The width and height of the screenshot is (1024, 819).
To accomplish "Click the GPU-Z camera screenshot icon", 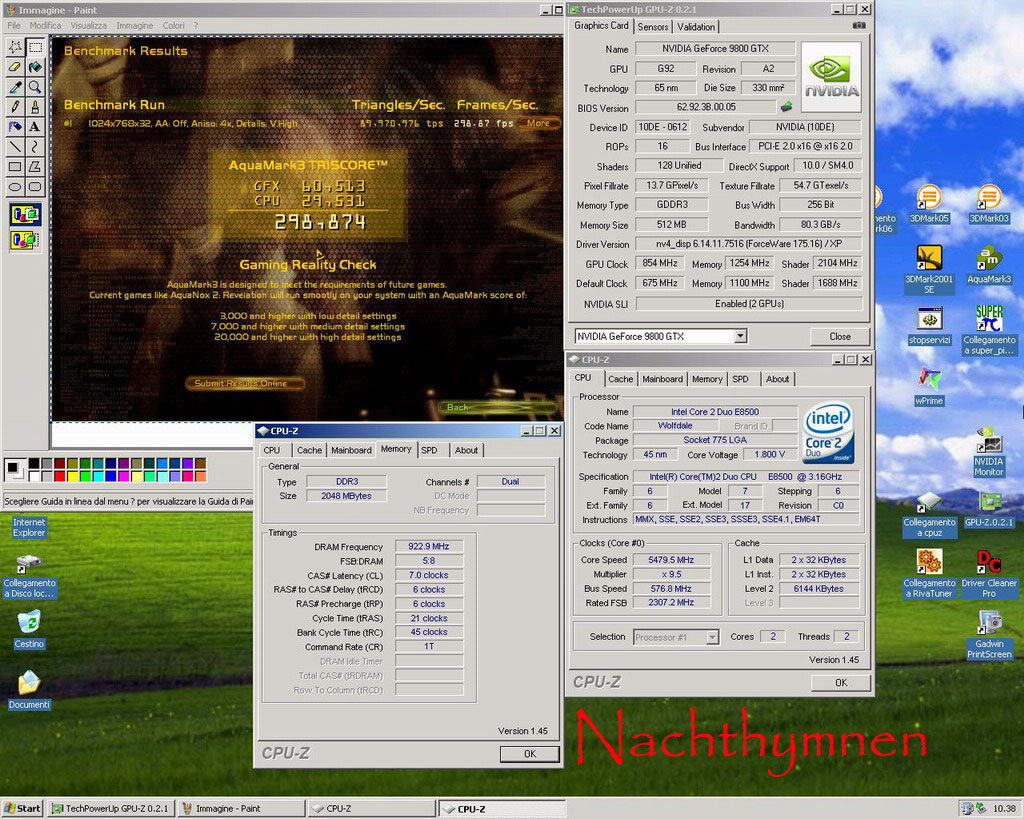I will point(859,25).
